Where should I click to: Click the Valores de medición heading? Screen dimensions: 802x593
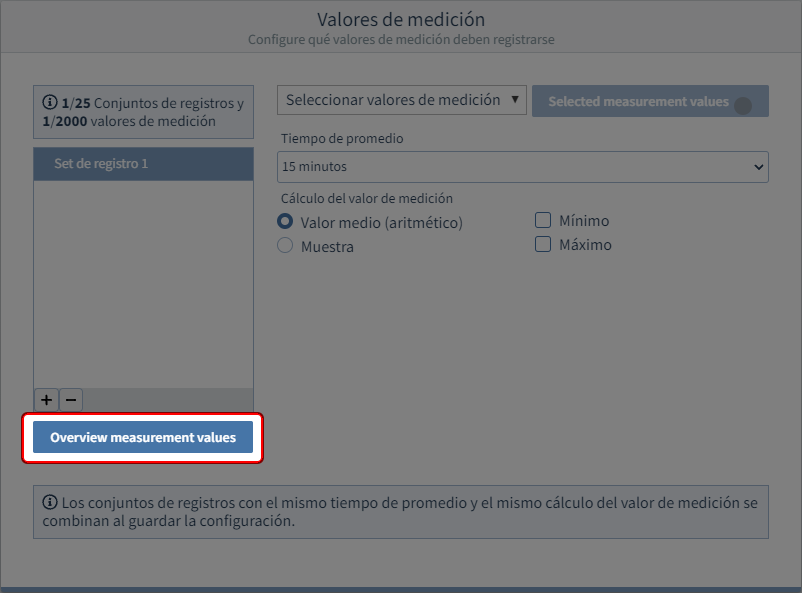click(x=401, y=19)
